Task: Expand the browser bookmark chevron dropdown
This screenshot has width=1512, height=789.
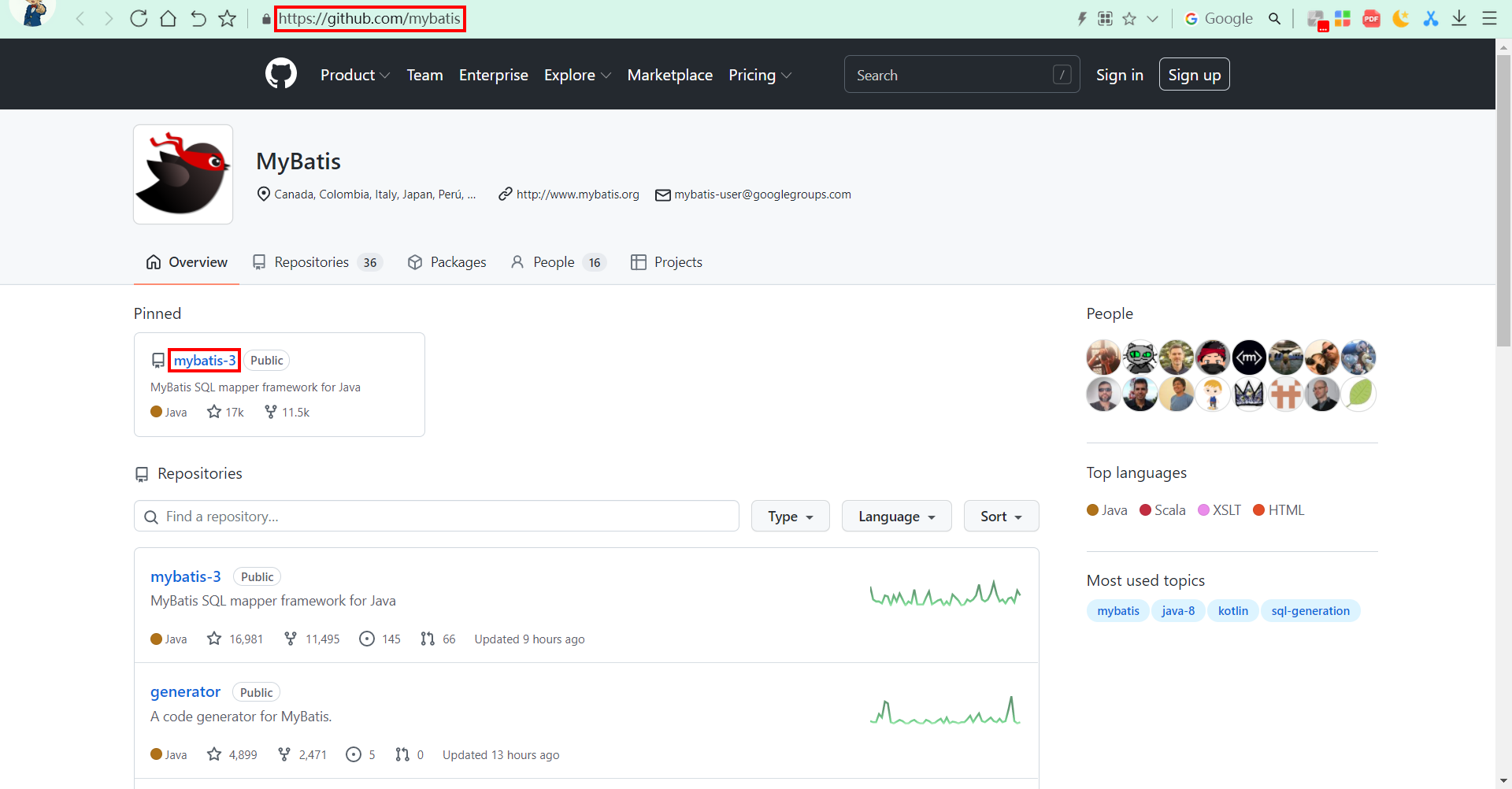Action: (1153, 18)
